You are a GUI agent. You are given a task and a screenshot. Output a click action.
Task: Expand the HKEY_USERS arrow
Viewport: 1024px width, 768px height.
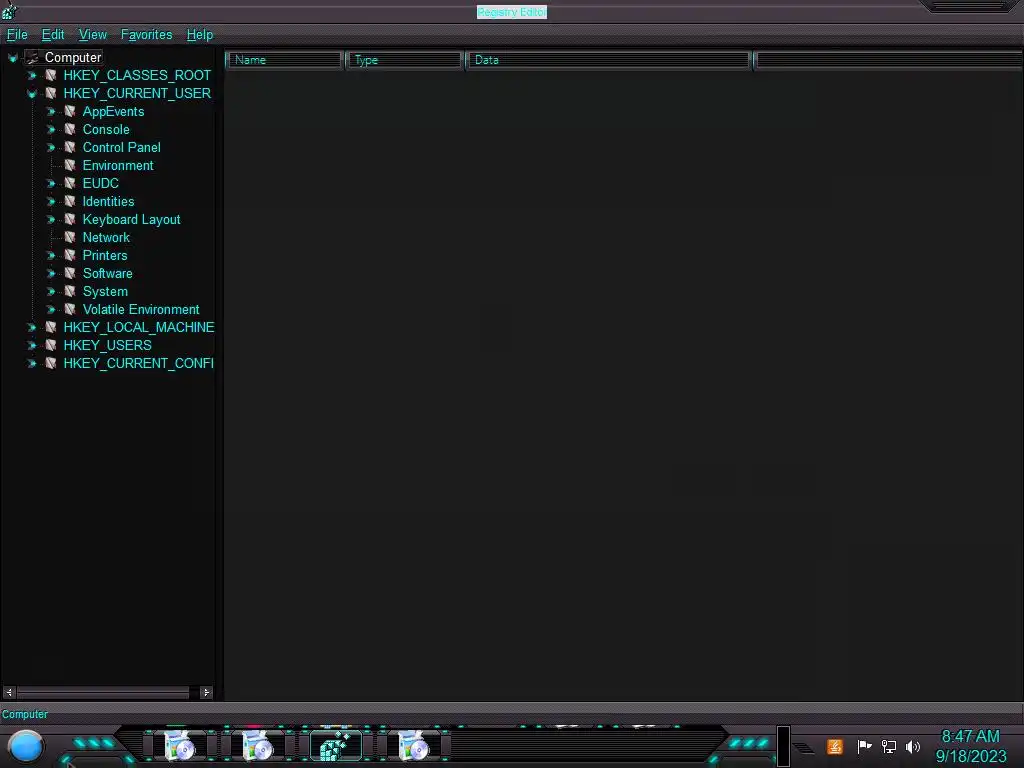31,345
